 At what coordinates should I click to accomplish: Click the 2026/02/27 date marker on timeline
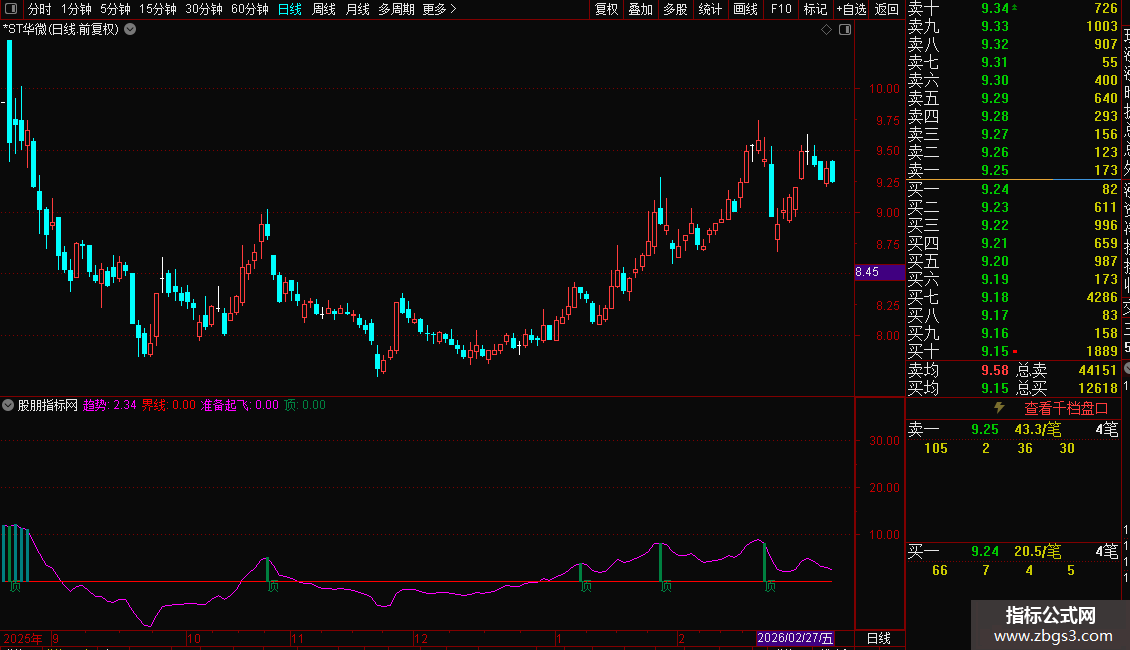coord(795,638)
